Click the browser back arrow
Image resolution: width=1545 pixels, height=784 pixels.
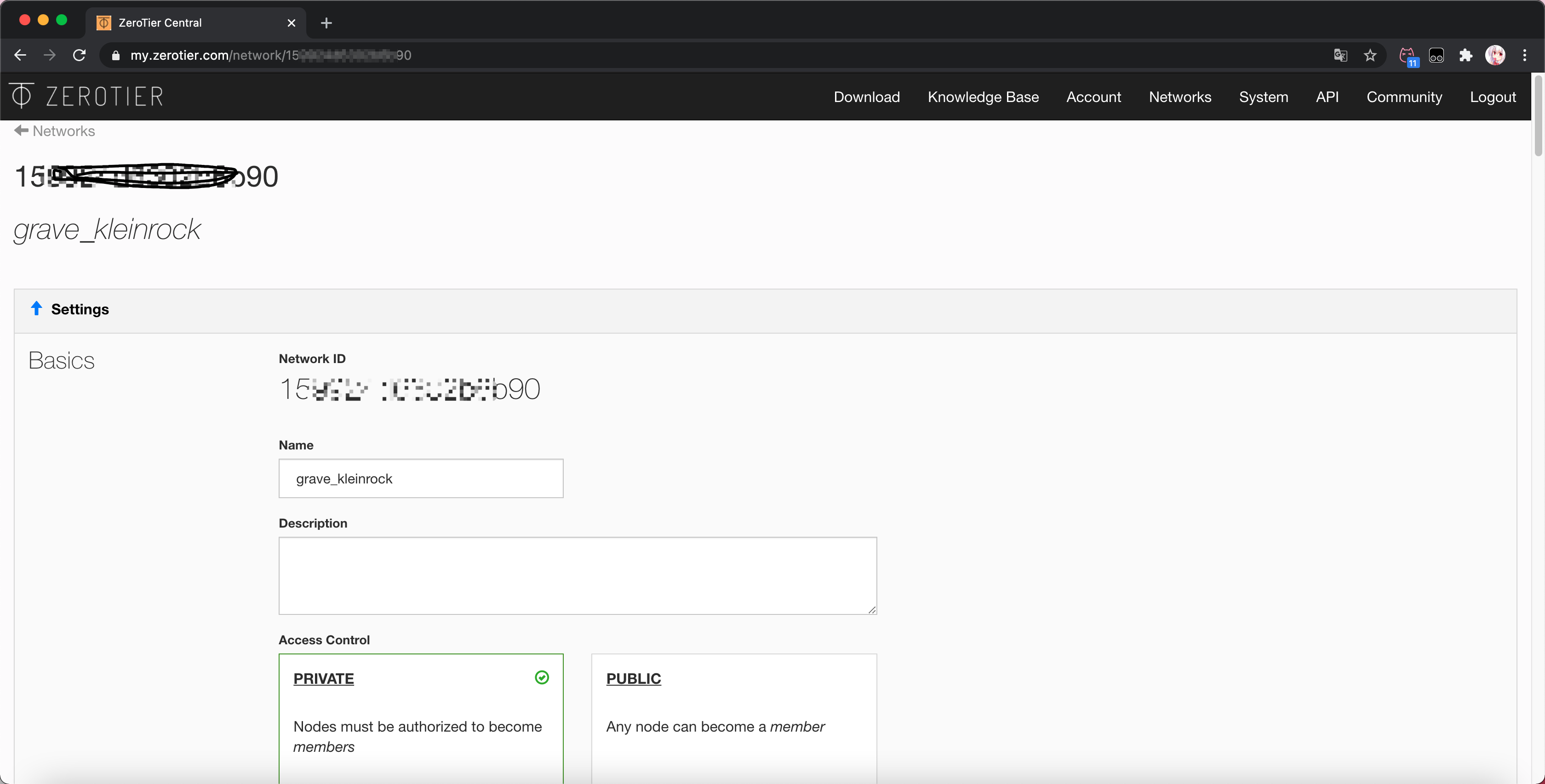click(x=20, y=55)
